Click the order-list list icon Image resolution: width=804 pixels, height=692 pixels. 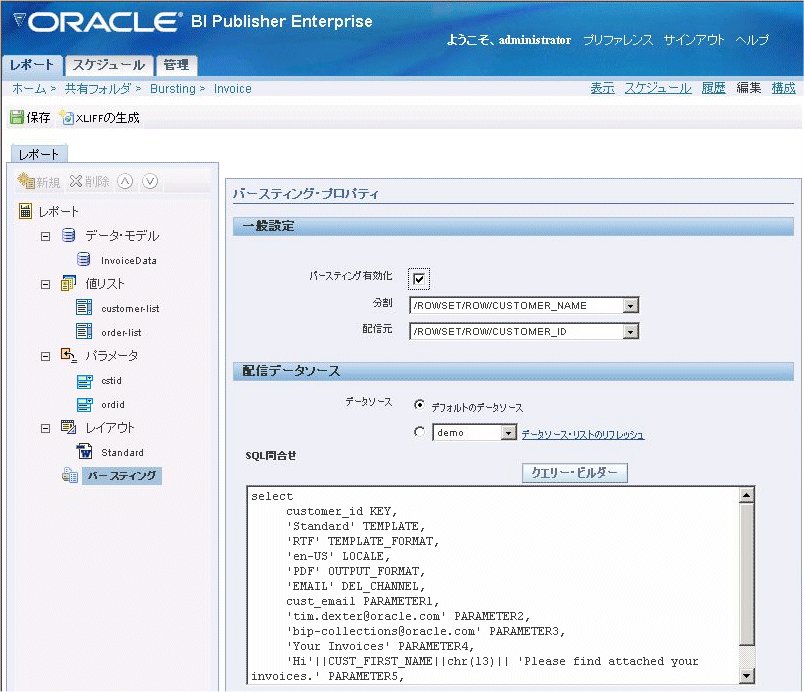pyautogui.click(x=84, y=332)
